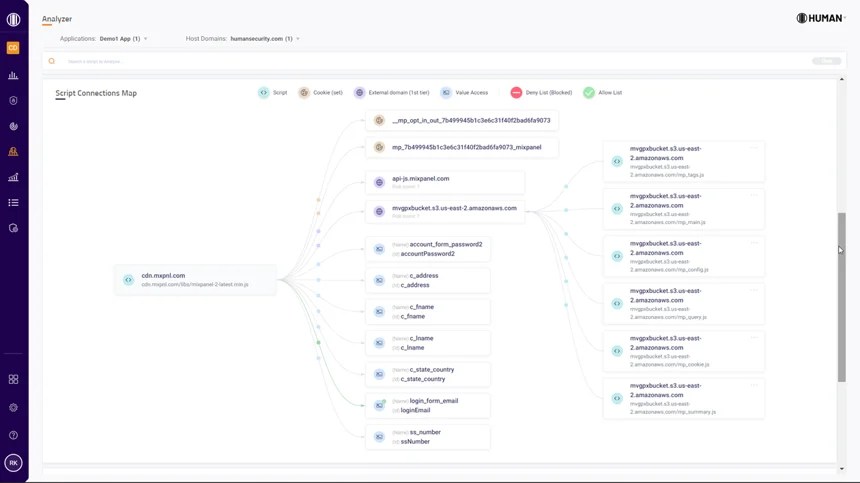The image size is (860, 483).
Task: Click the RK user avatar
Action: [13, 462]
